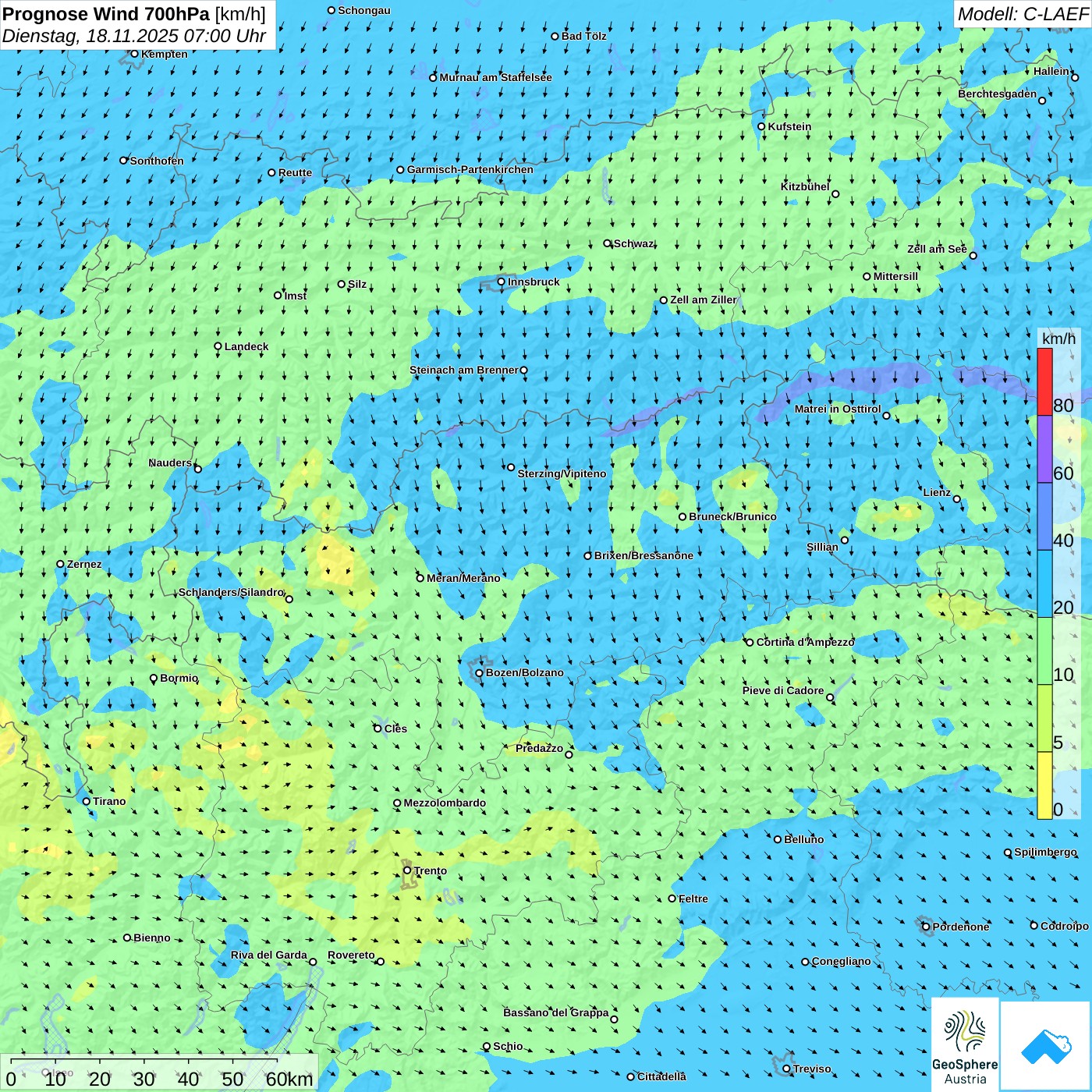Click the 'Kitzbühel' label
This screenshot has height=1092, width=1092.
pyautogui.click(x=805, y=186)
